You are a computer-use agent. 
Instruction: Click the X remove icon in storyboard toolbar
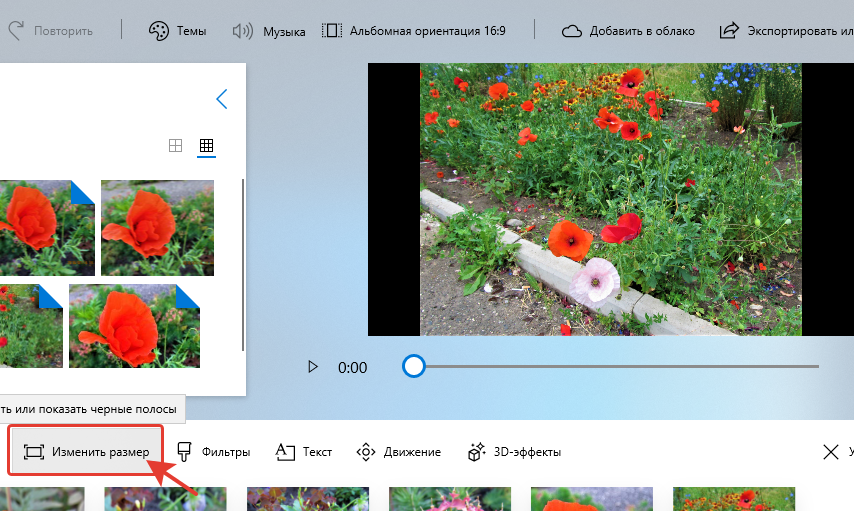830,452
